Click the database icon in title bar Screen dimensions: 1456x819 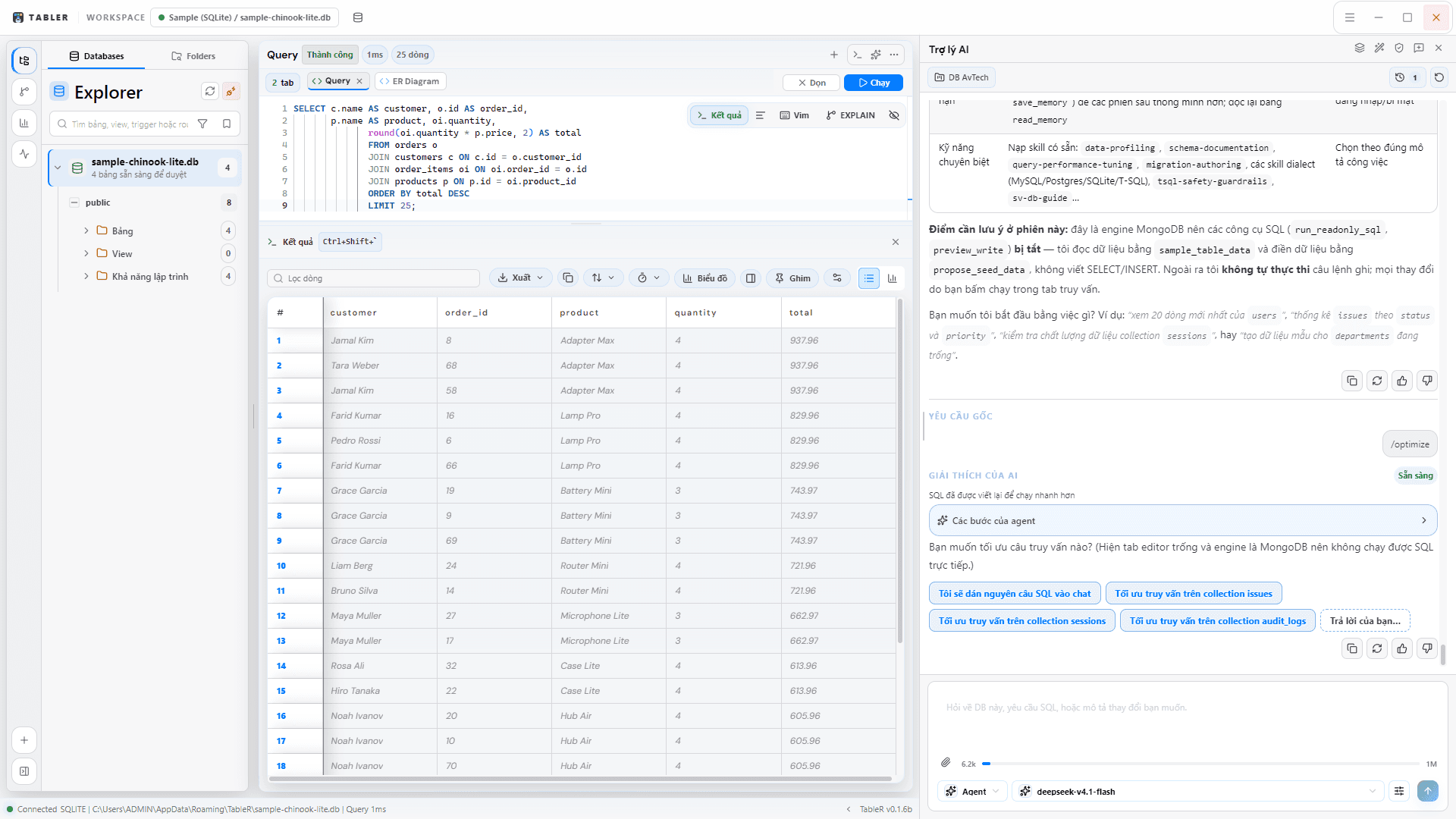click(x=358, y=17)
